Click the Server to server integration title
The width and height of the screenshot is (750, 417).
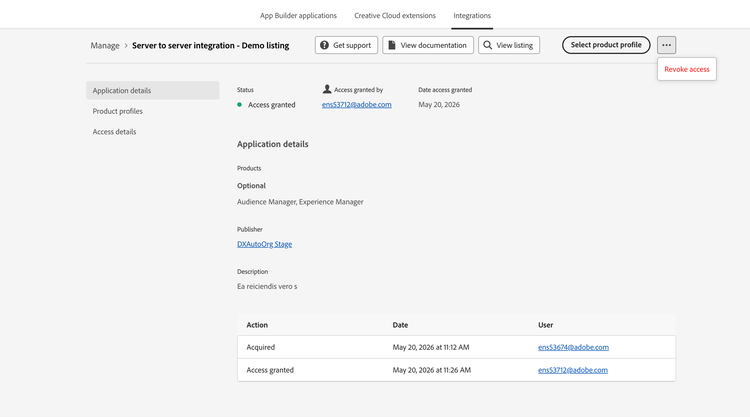tap(210, 45)
